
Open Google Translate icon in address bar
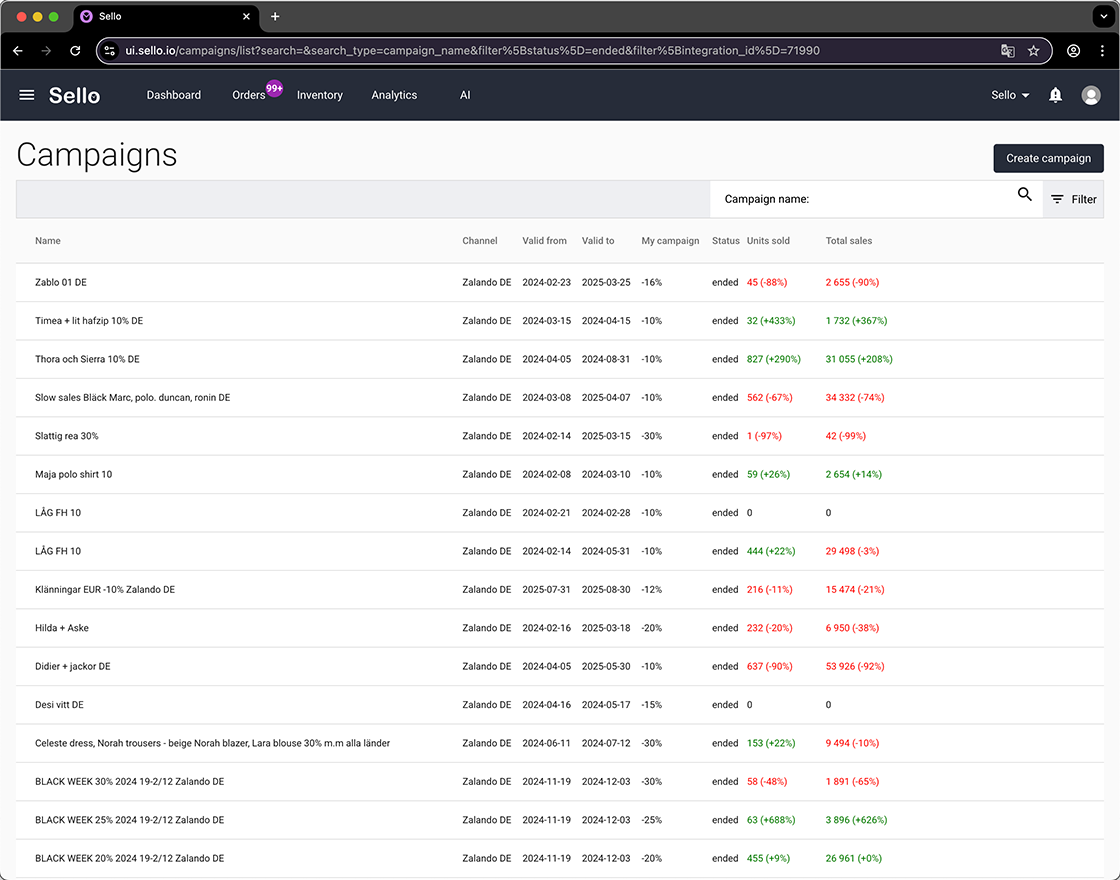tap(1007, 50)
